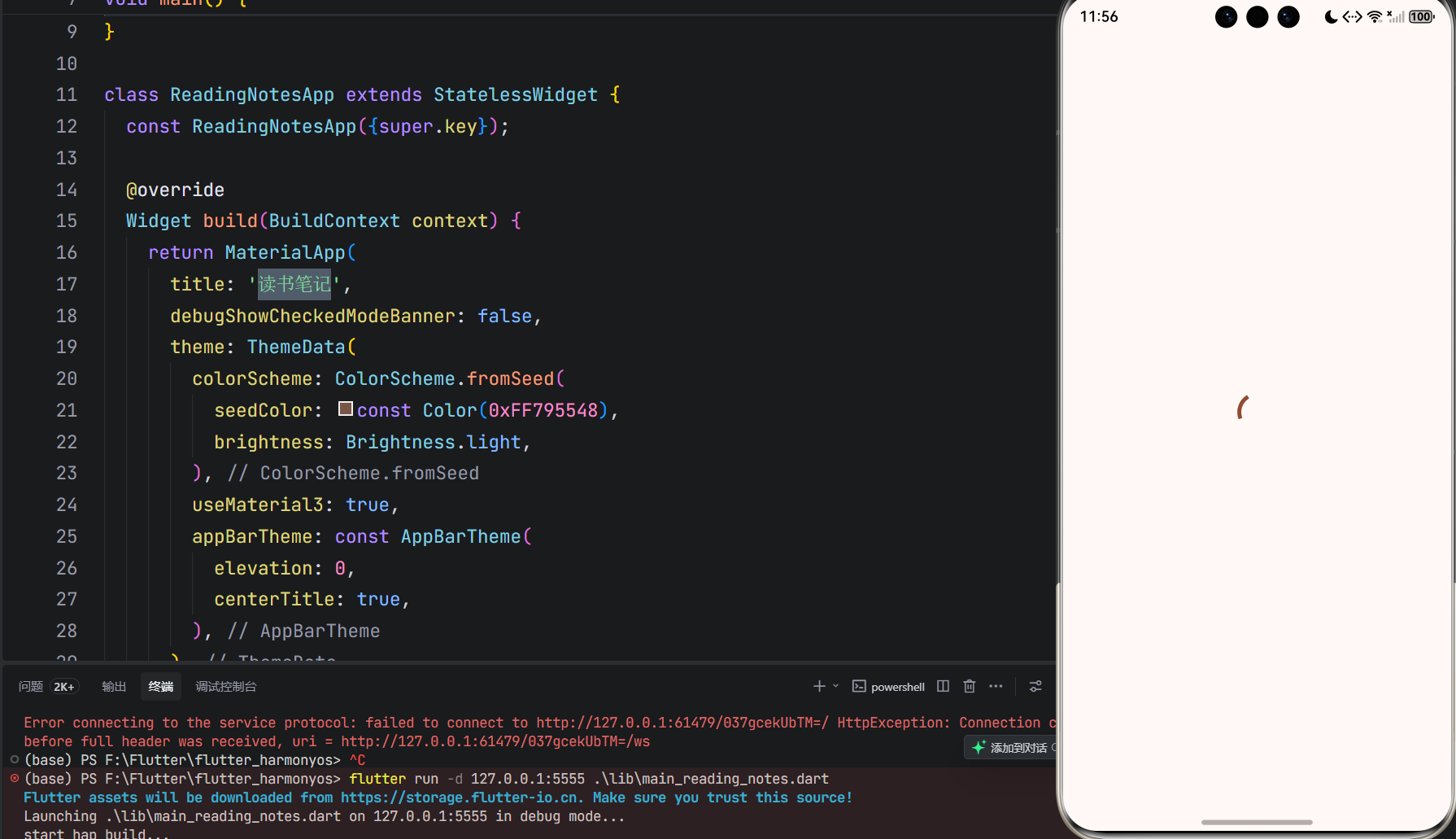Switch to the 输出 (Output) tab
This screenshot has height=839, width=1456.
[x=114, y=687]
